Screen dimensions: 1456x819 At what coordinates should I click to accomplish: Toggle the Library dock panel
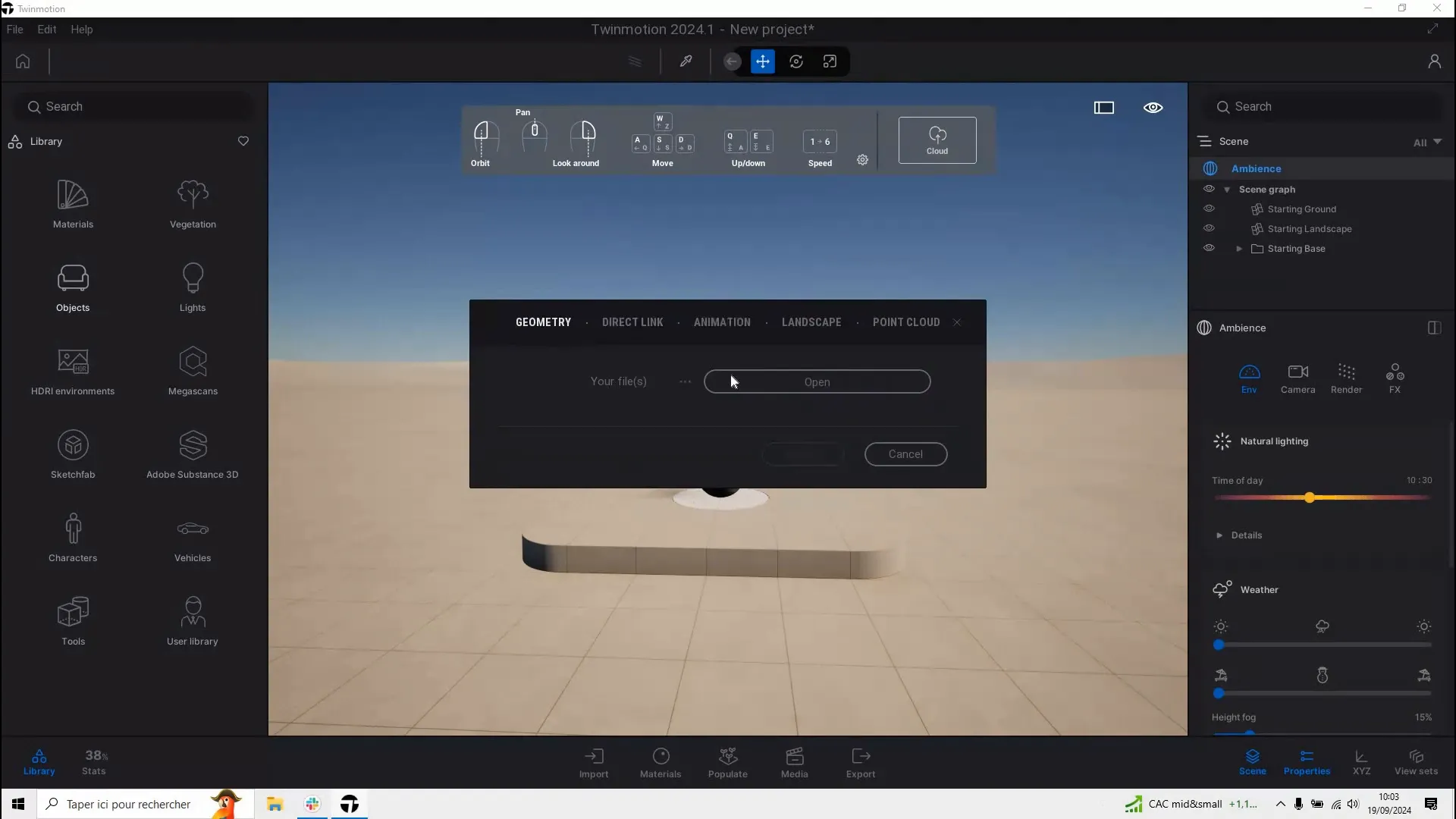(39, 762)
